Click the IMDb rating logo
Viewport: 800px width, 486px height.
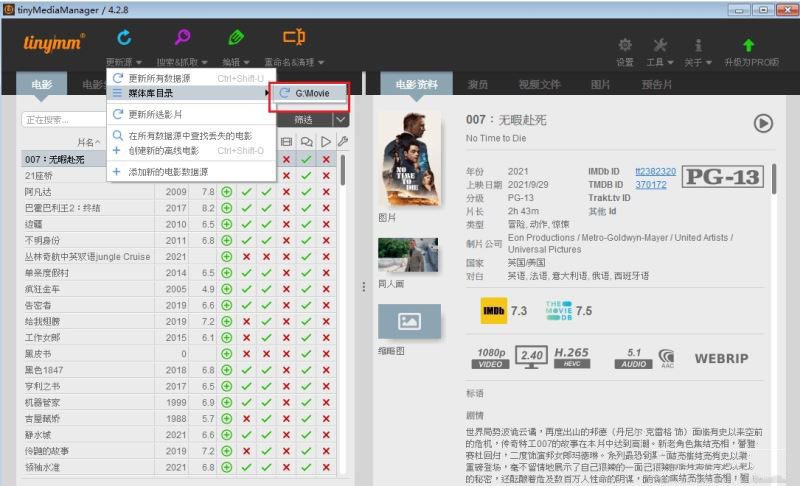[x=493, y=311]
